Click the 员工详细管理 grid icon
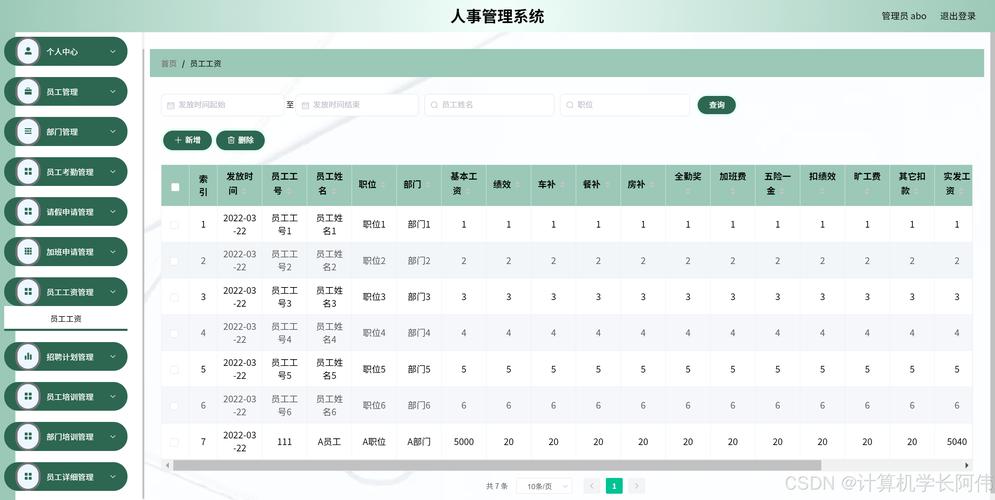The width and height of the screenshot is (995, 500). click(28, 477)
